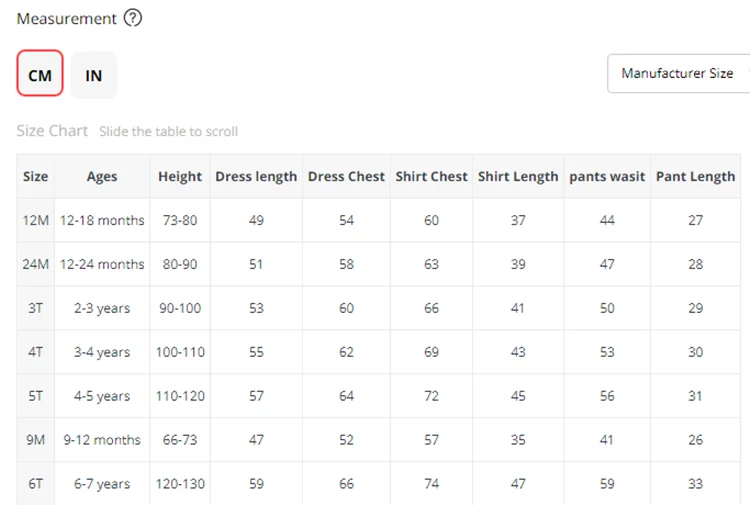Screen dimensions: 750x505
Task: Open the Manufacturer Size dropdown
Action: tap(678, 73)
